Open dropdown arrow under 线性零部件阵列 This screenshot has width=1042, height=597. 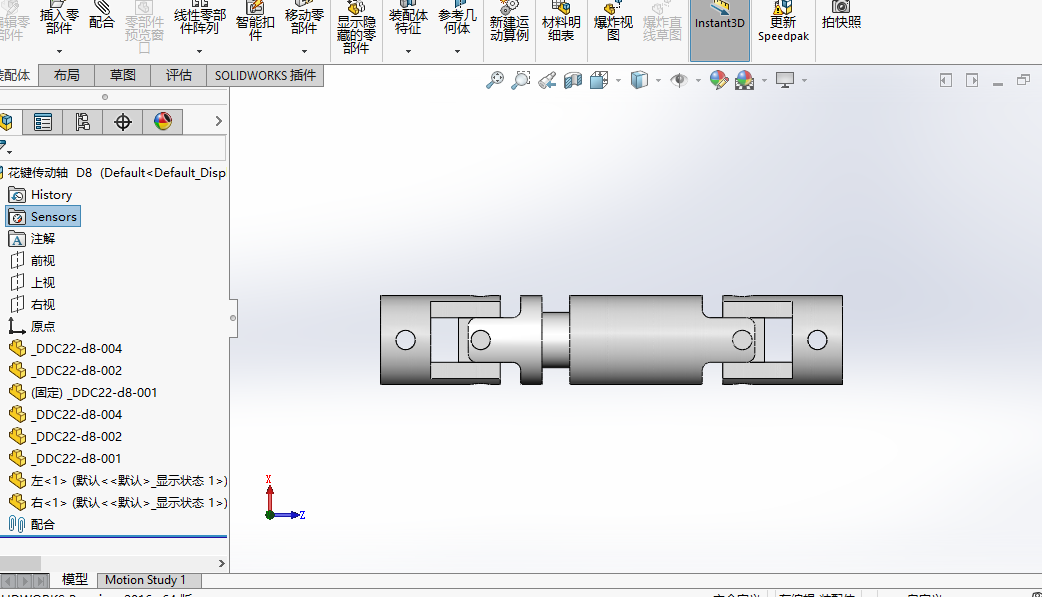[x=199, y=51]
